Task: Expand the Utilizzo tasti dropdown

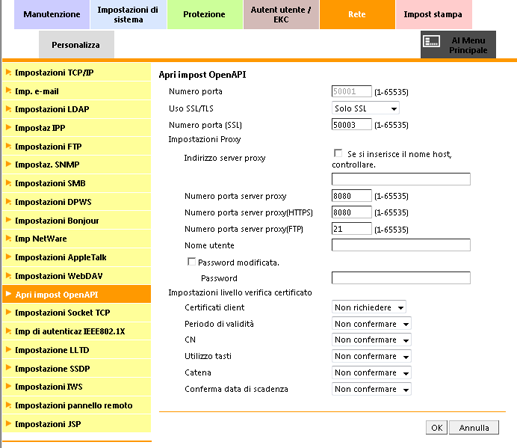Action: tap(371, 356)
